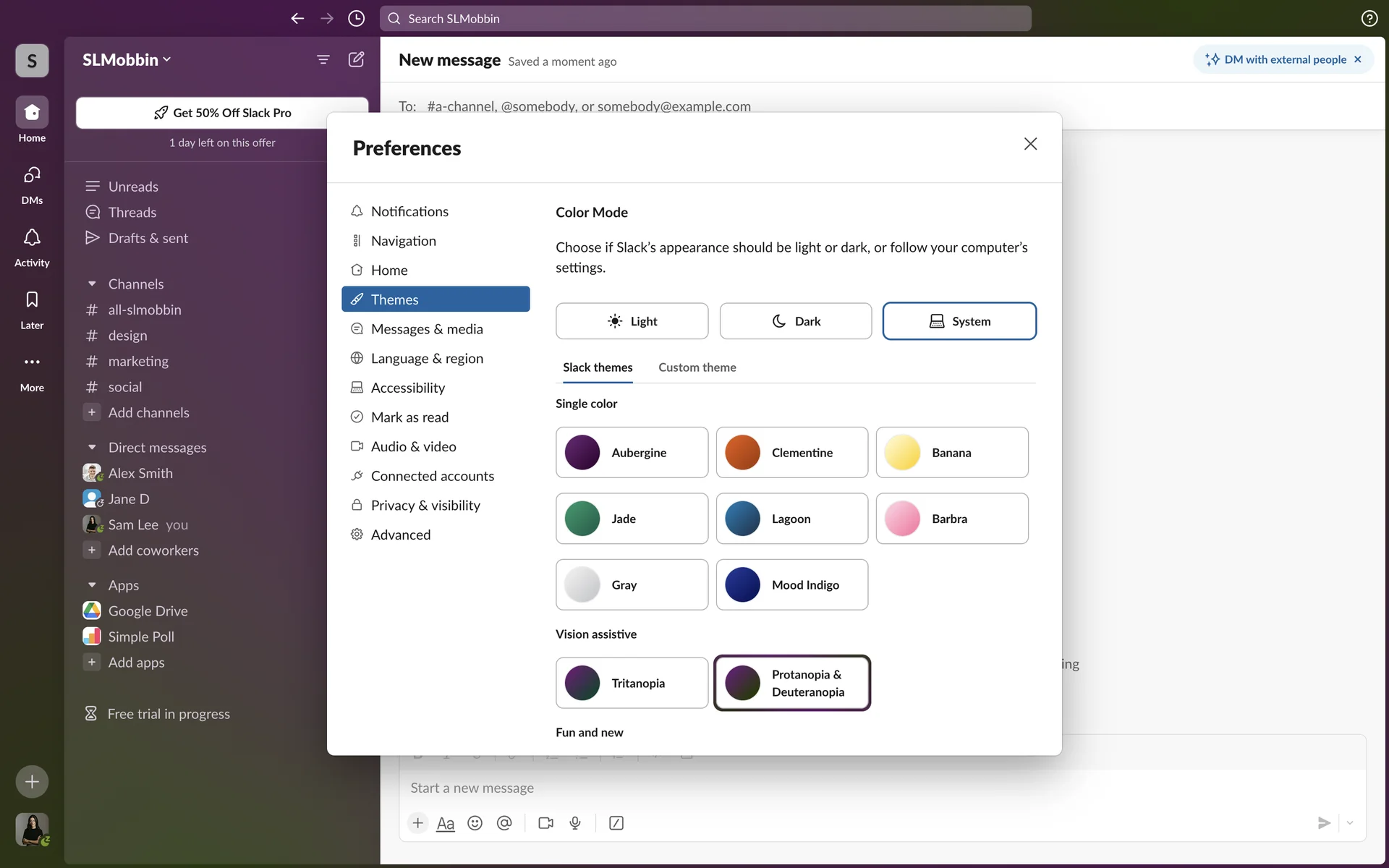The width and height of the screenshot is (1389, 868).
Task: Select the Dark color mode
Action: (795, 321)
